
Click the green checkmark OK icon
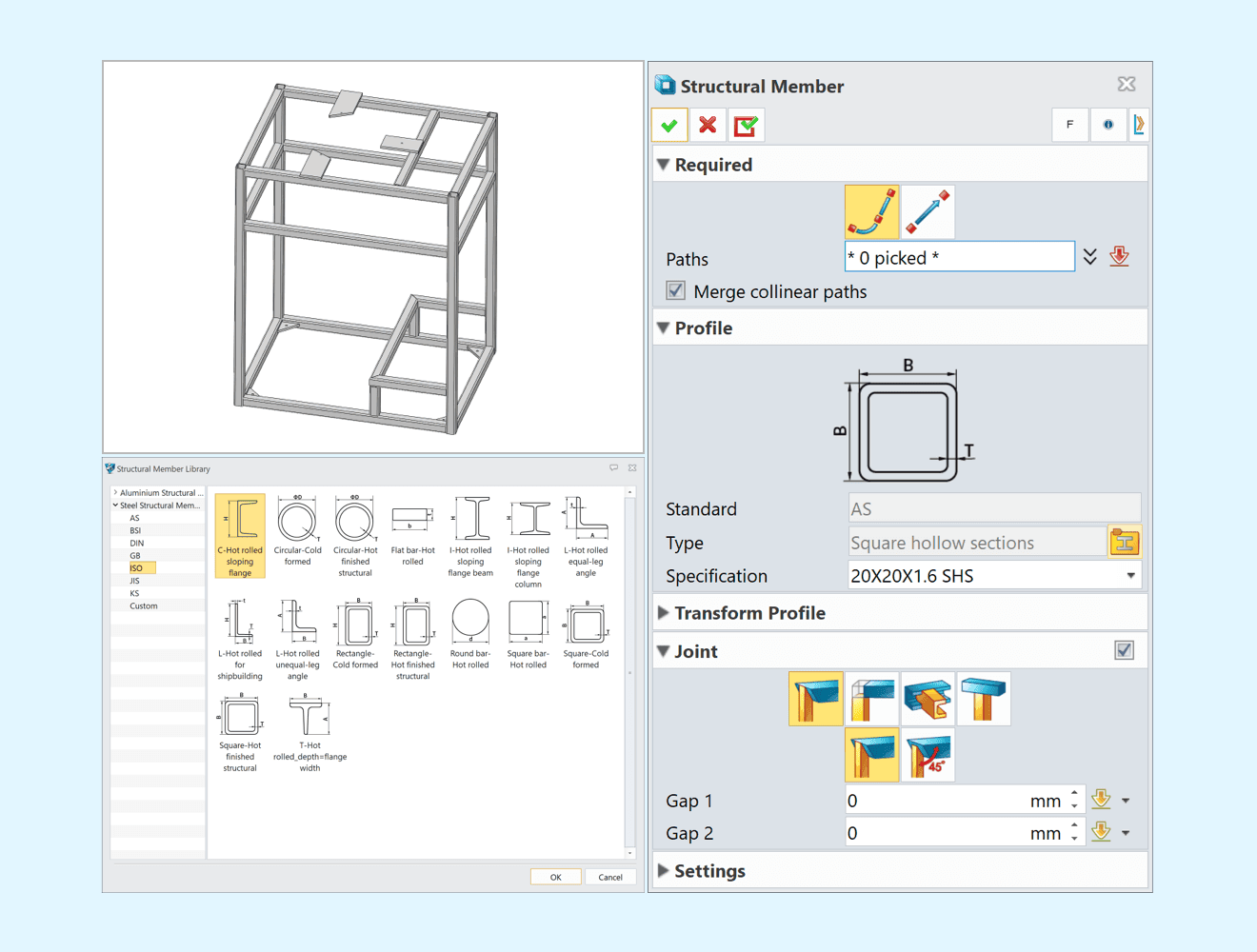669,125
